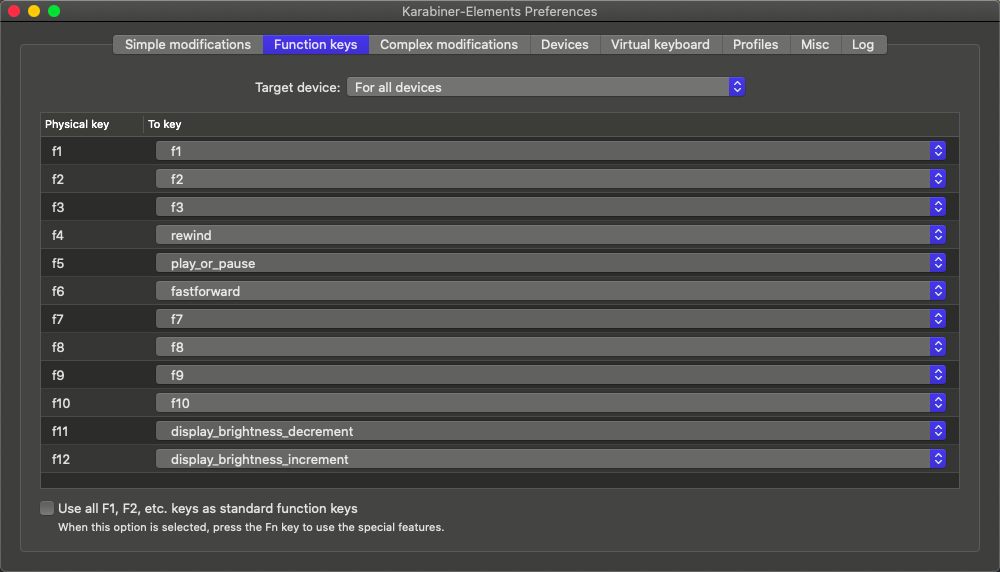The height and width of the screenshot is (572, 1000).
Task: Open the f8 key mapping dropdown
Action: click(550, 348)
